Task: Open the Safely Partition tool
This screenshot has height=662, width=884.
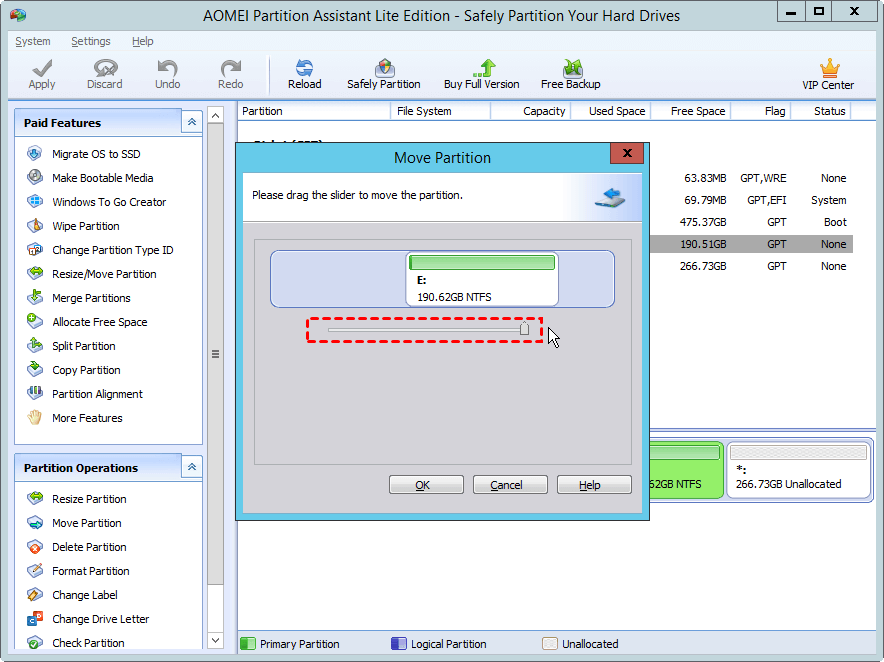Action: point(383,74)
